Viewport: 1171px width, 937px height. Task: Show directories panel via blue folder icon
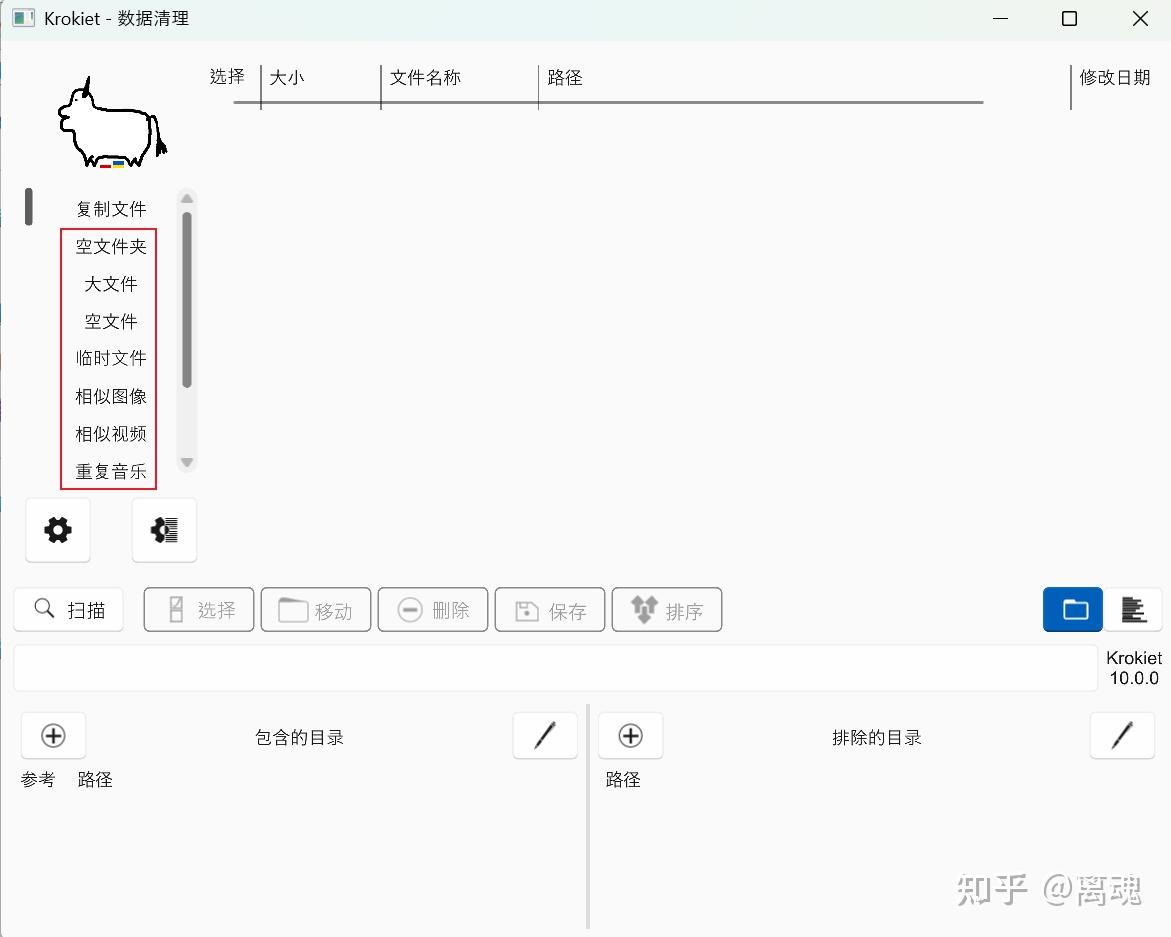coord(1072,610)
